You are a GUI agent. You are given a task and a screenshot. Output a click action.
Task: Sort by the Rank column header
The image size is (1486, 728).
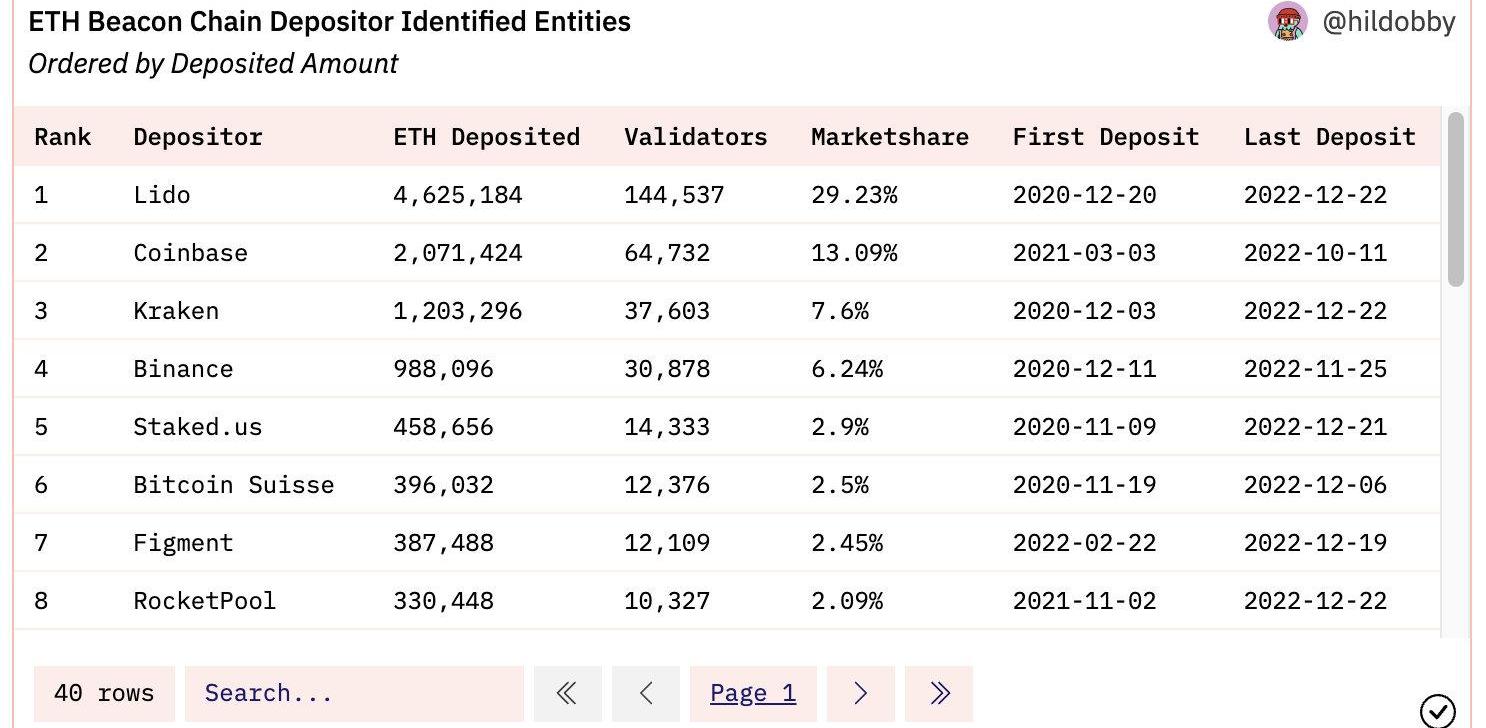(63, 137)
